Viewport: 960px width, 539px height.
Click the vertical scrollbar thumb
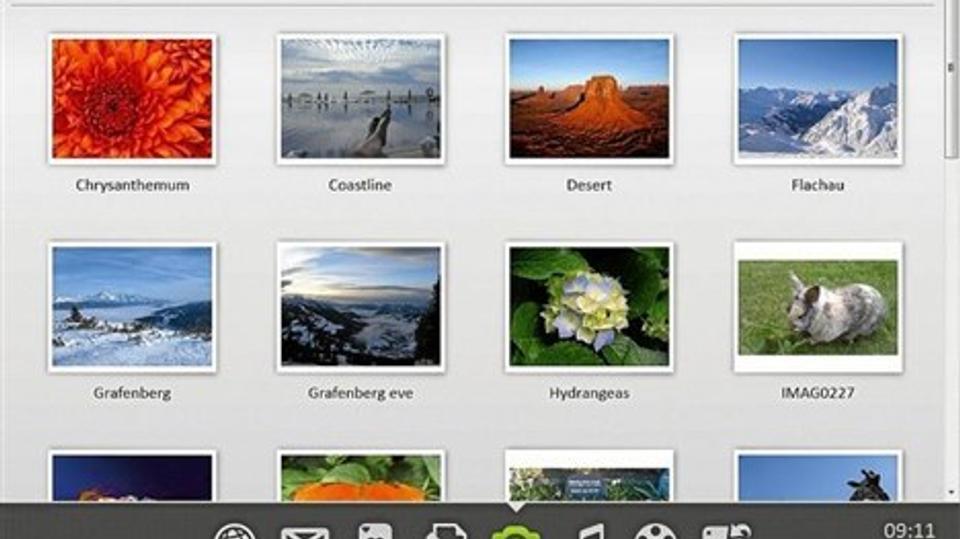(951, 80)
